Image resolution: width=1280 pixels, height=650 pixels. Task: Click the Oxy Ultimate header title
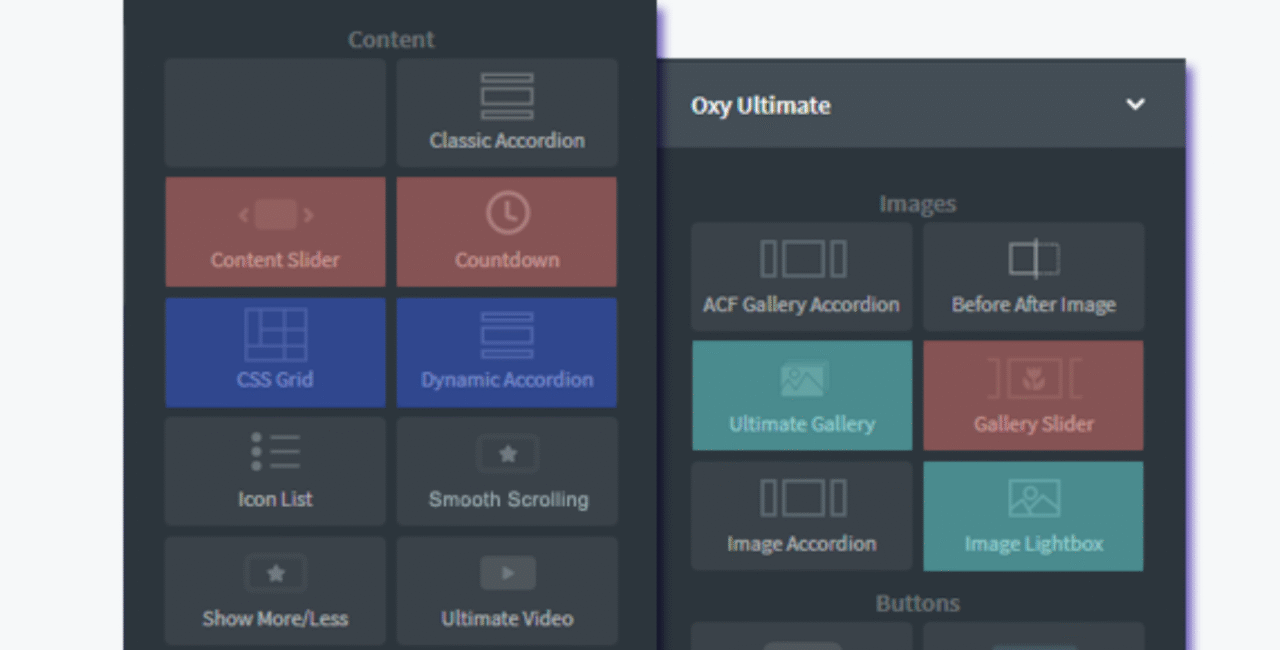(x=760, y=106)
